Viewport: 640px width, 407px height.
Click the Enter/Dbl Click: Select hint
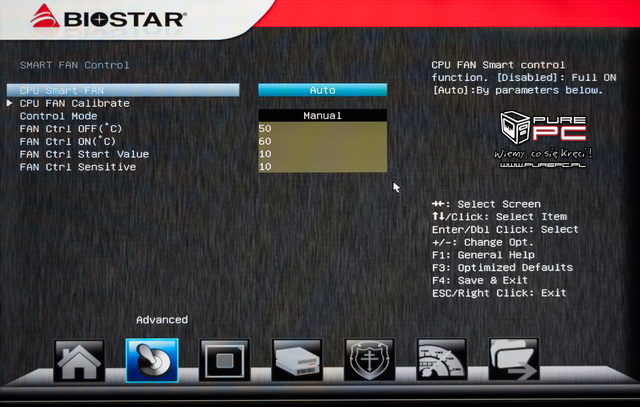click(x=505, y=229)
